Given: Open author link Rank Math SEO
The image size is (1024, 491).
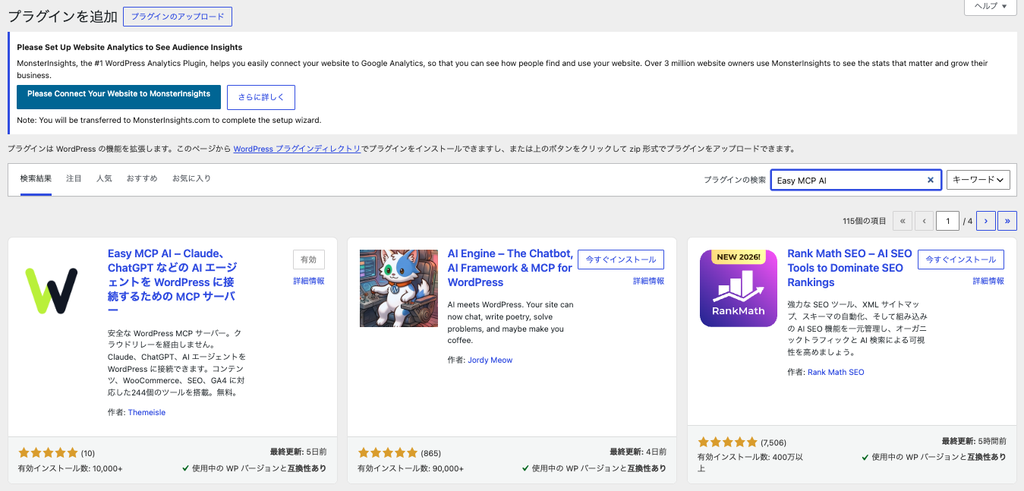Looking at the screenshot, I should point(836,372).
